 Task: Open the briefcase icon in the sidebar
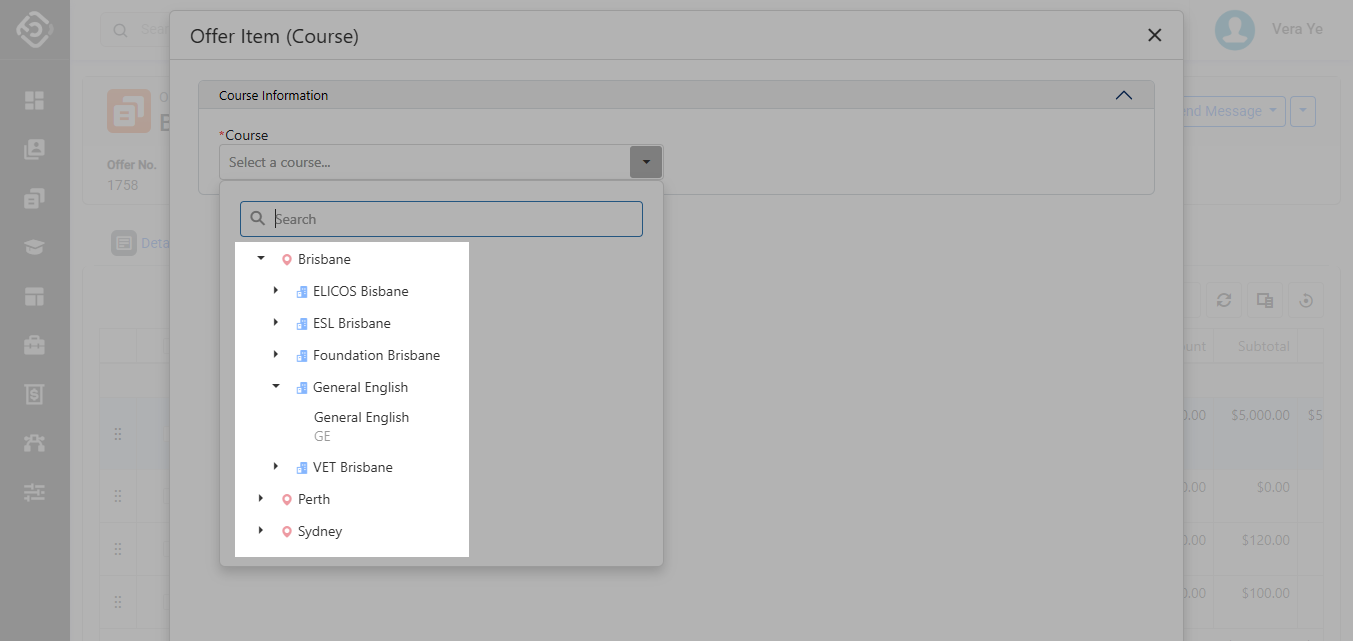pos(35,345)
